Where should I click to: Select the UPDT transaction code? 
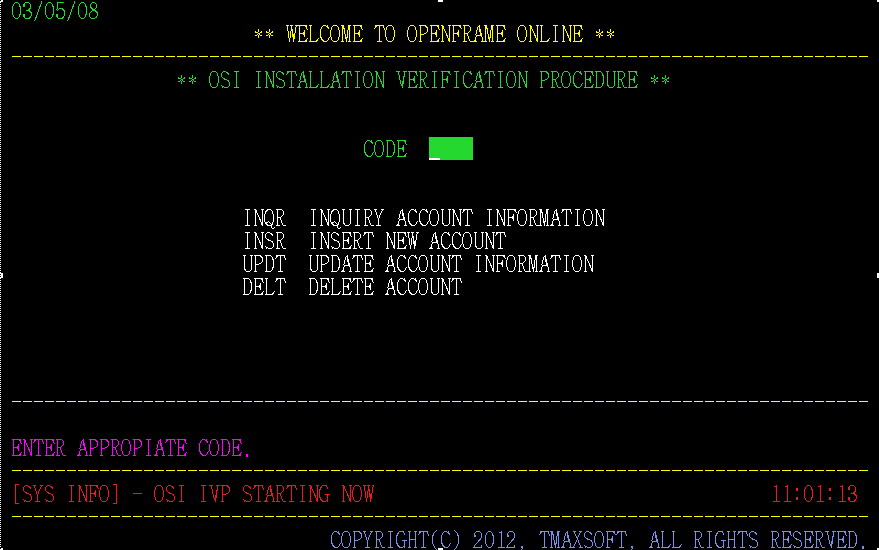coord(264,264)
